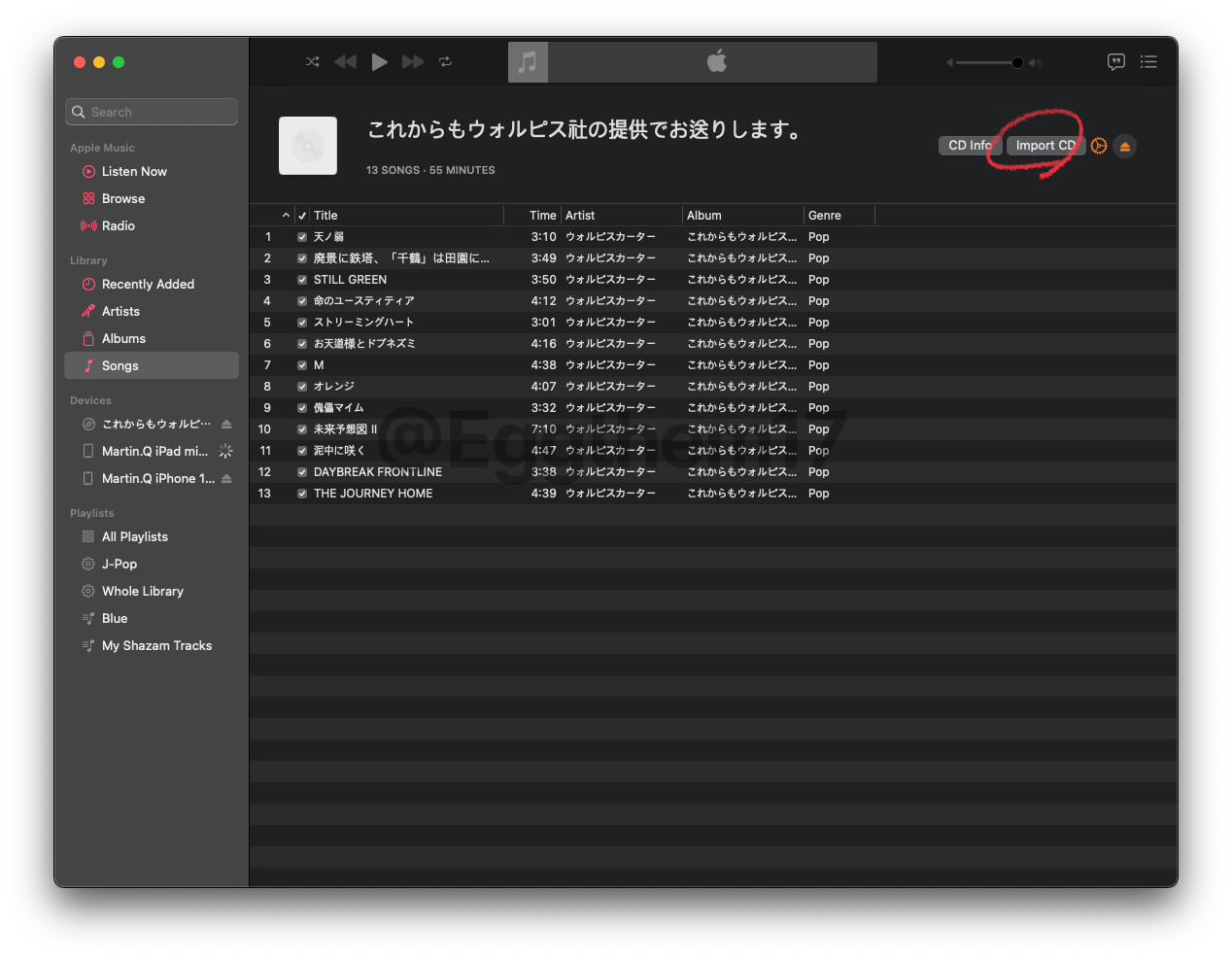Show the Up Next queue list
1232x959 pixels.
pyautogui.click(x=1148, y=62)
